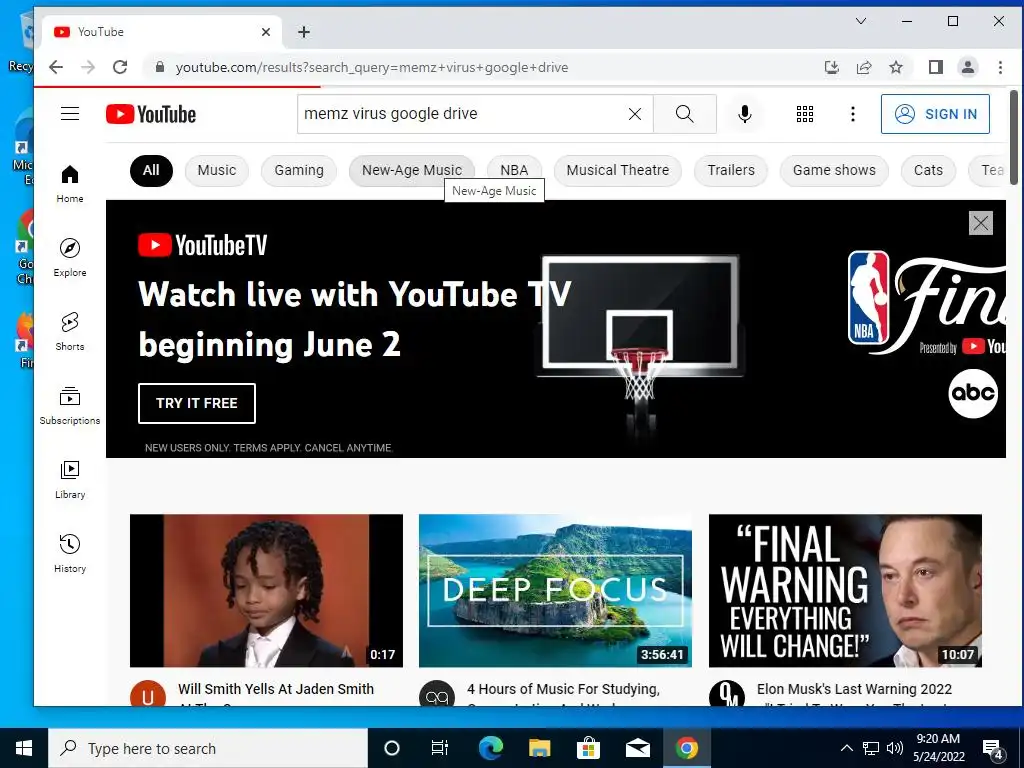Screen dimensions: 1024x768
Task: Clear the search box with the X
Action: (634, 114)
